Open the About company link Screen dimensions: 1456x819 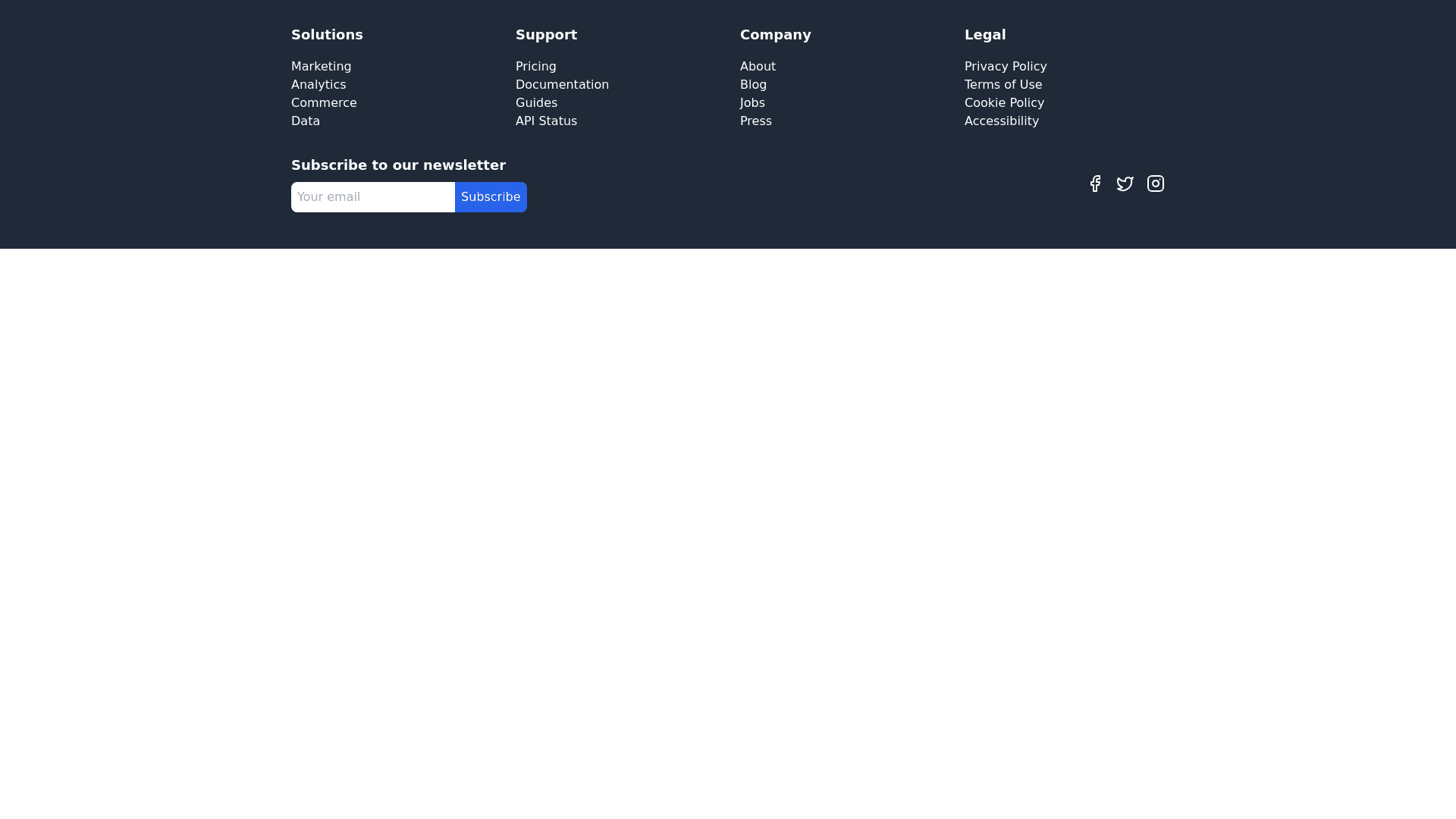[x=758, y=67]
